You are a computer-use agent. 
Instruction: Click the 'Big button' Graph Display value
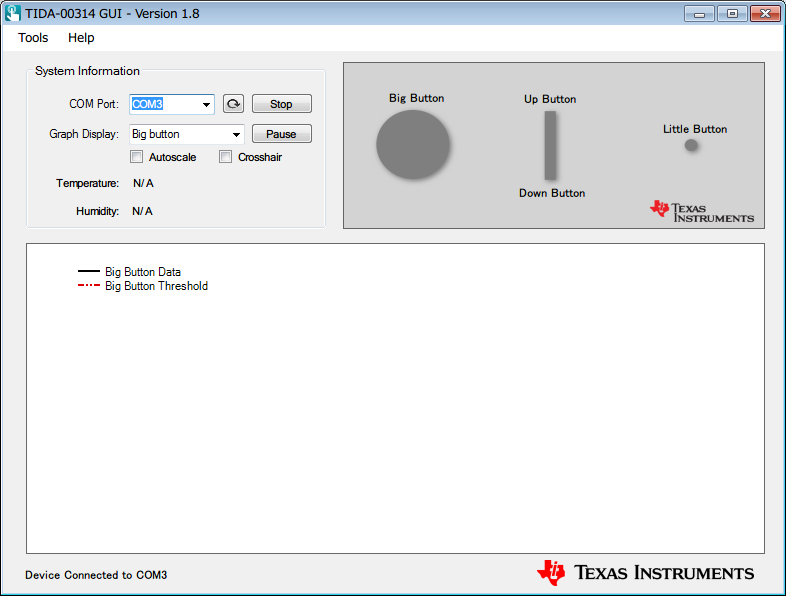point(156,134)
